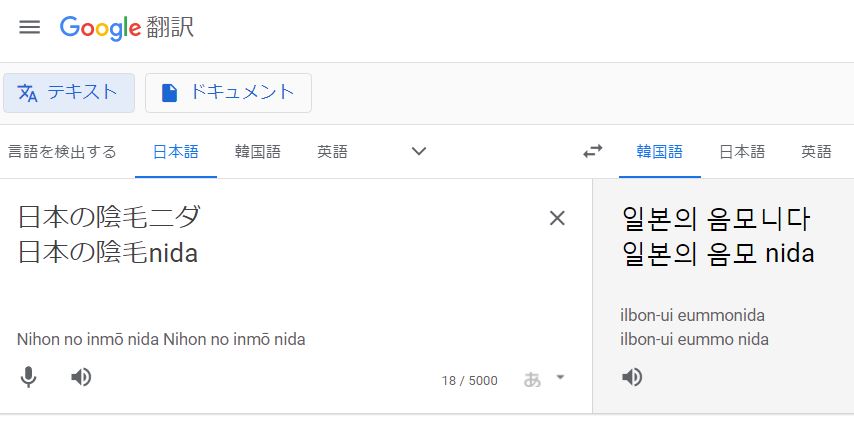Listen to the Korean translation audio

pos(632,377)
